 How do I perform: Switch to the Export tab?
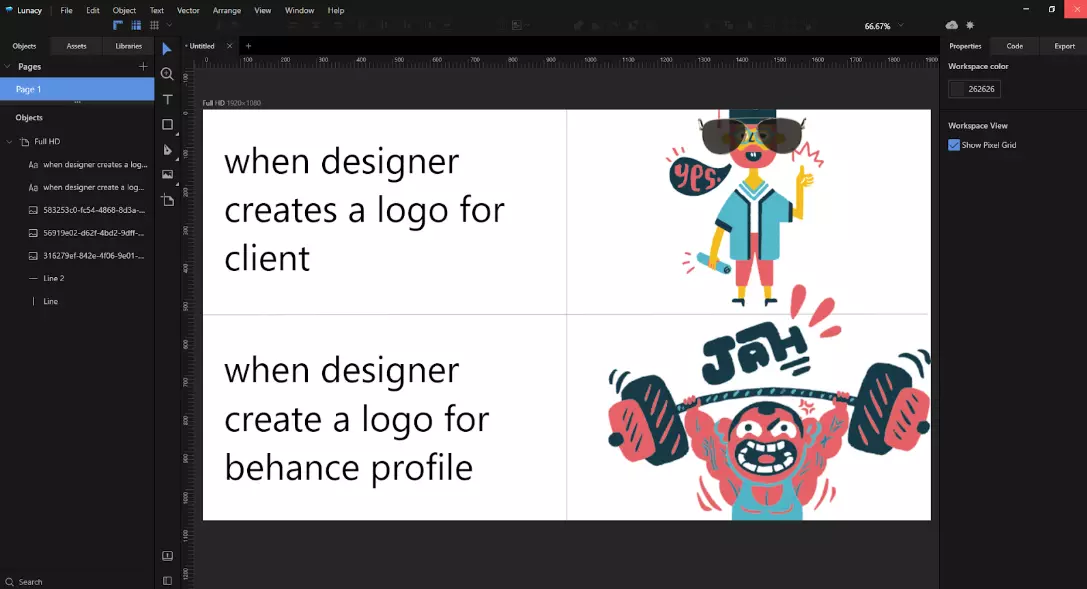[x=1064, y=46]
